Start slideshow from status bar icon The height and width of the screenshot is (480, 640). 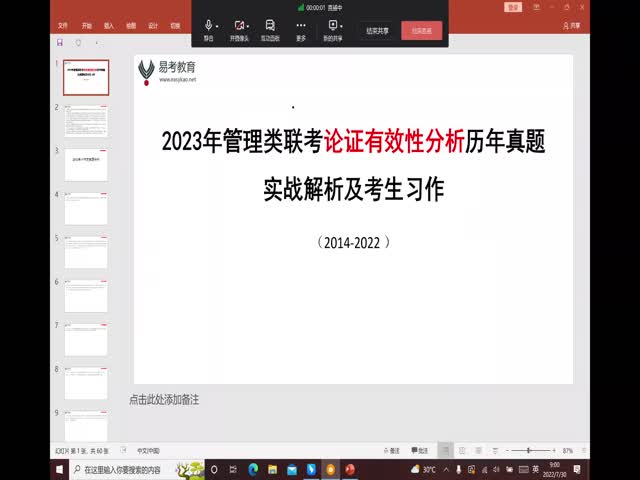pos(495,451)
